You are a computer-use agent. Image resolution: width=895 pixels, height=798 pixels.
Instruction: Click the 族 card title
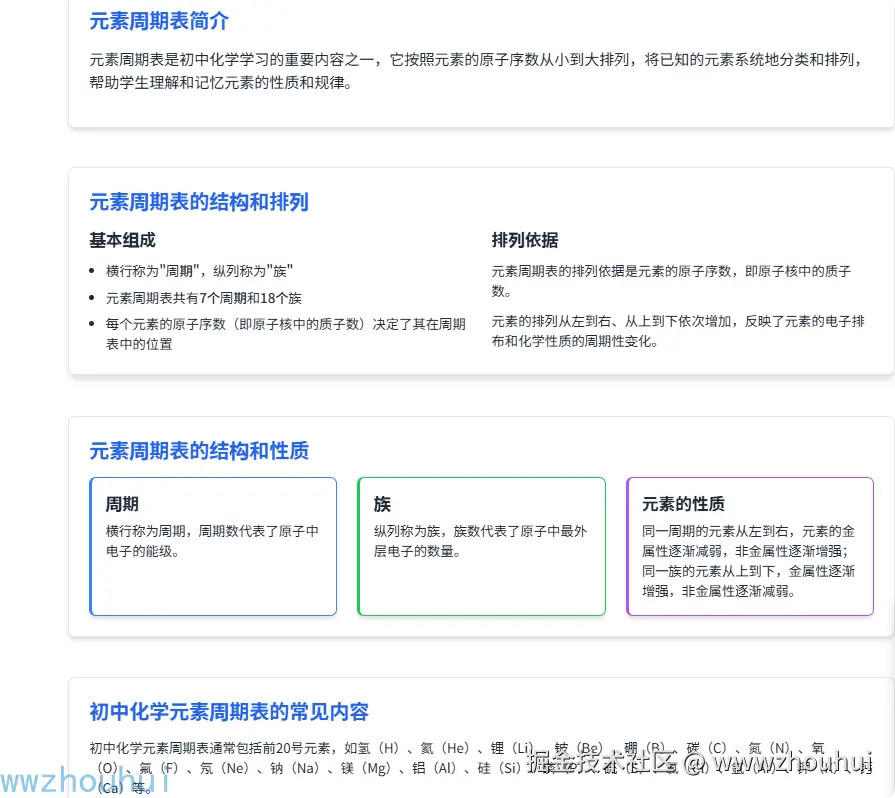click(382, 504)
